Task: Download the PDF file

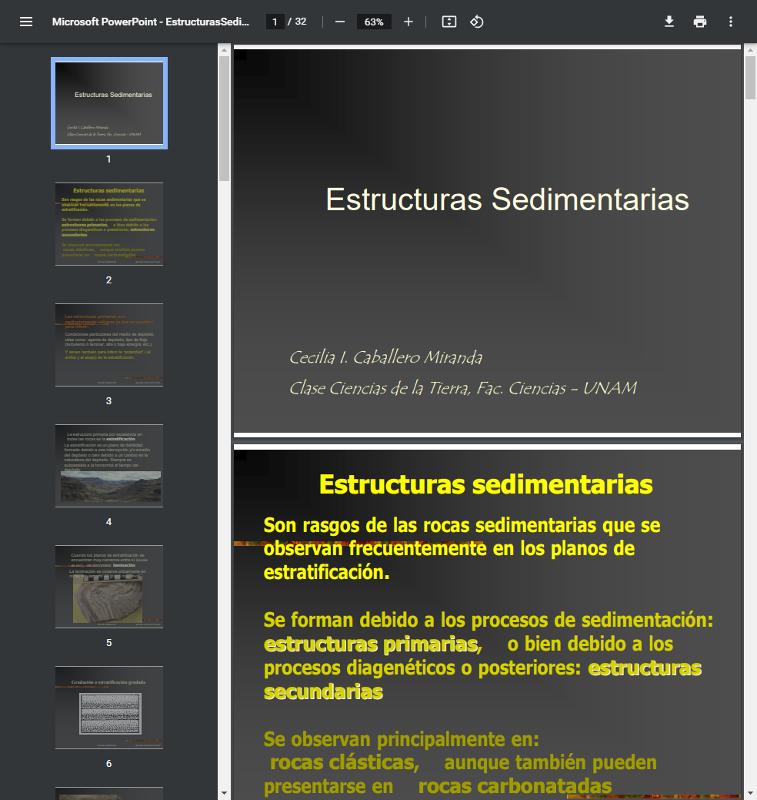Action: coord(669,21)
